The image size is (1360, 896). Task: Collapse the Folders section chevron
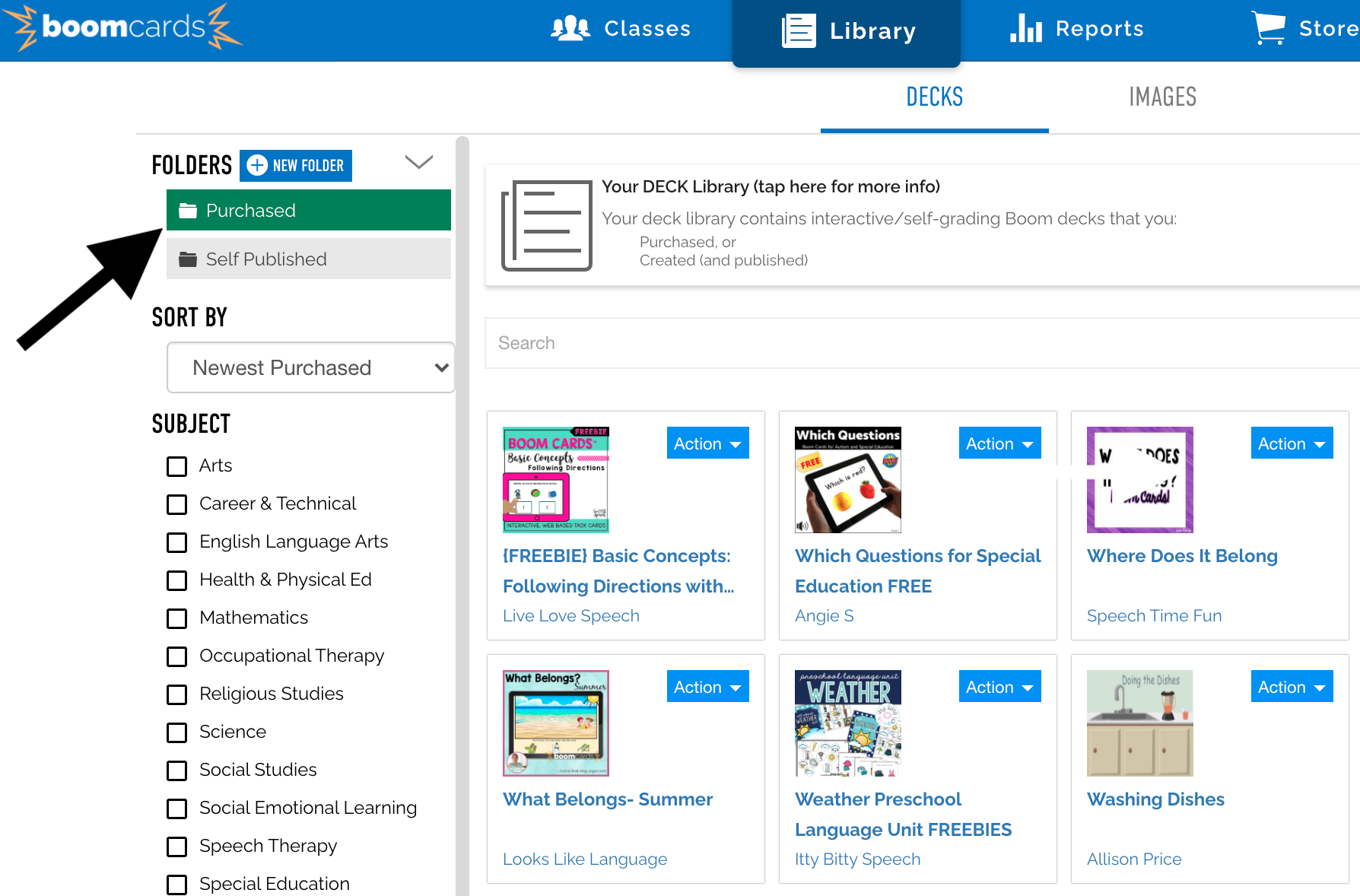[418, 162]
